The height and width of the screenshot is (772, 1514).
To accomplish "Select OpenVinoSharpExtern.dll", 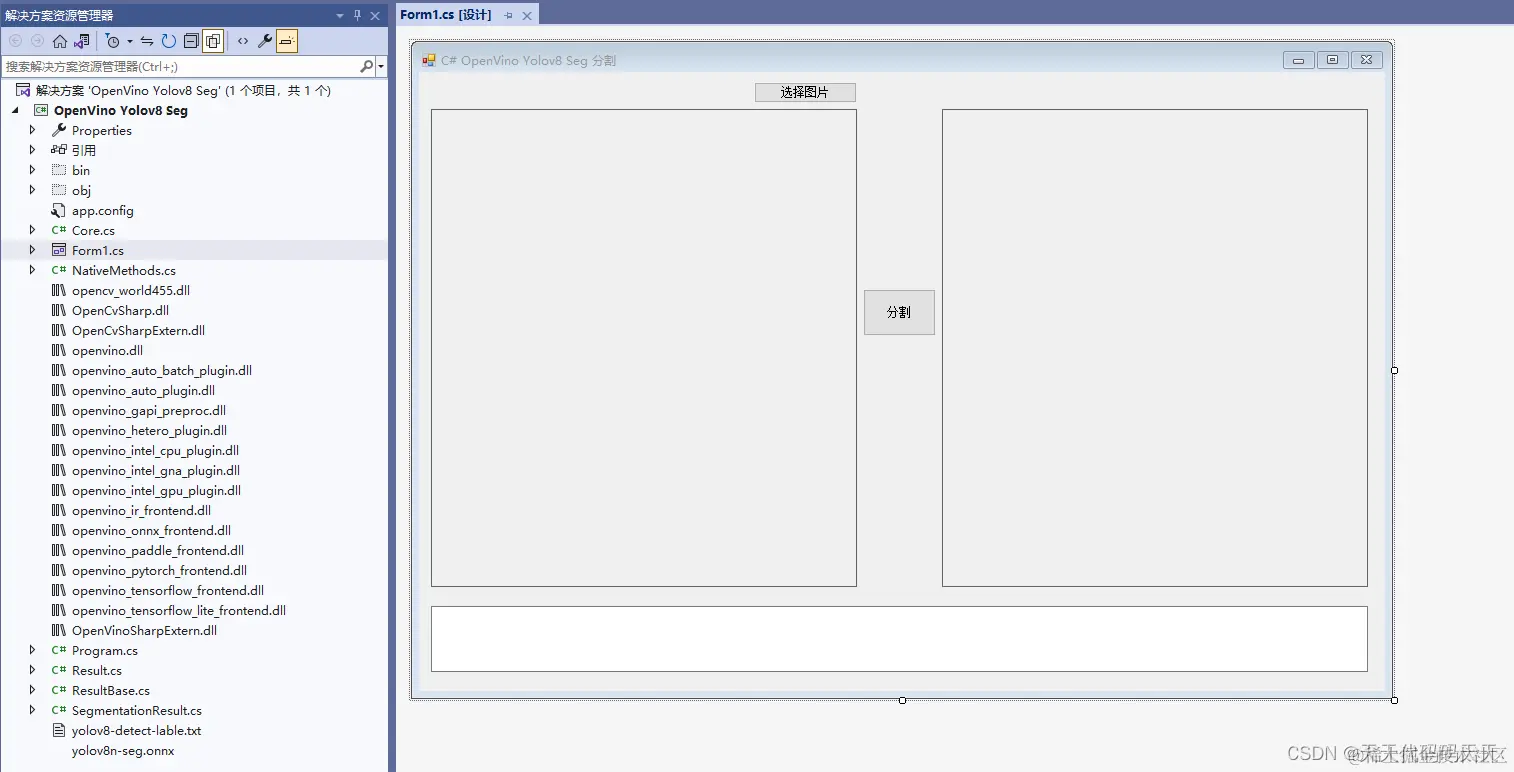I will [144, 630].
